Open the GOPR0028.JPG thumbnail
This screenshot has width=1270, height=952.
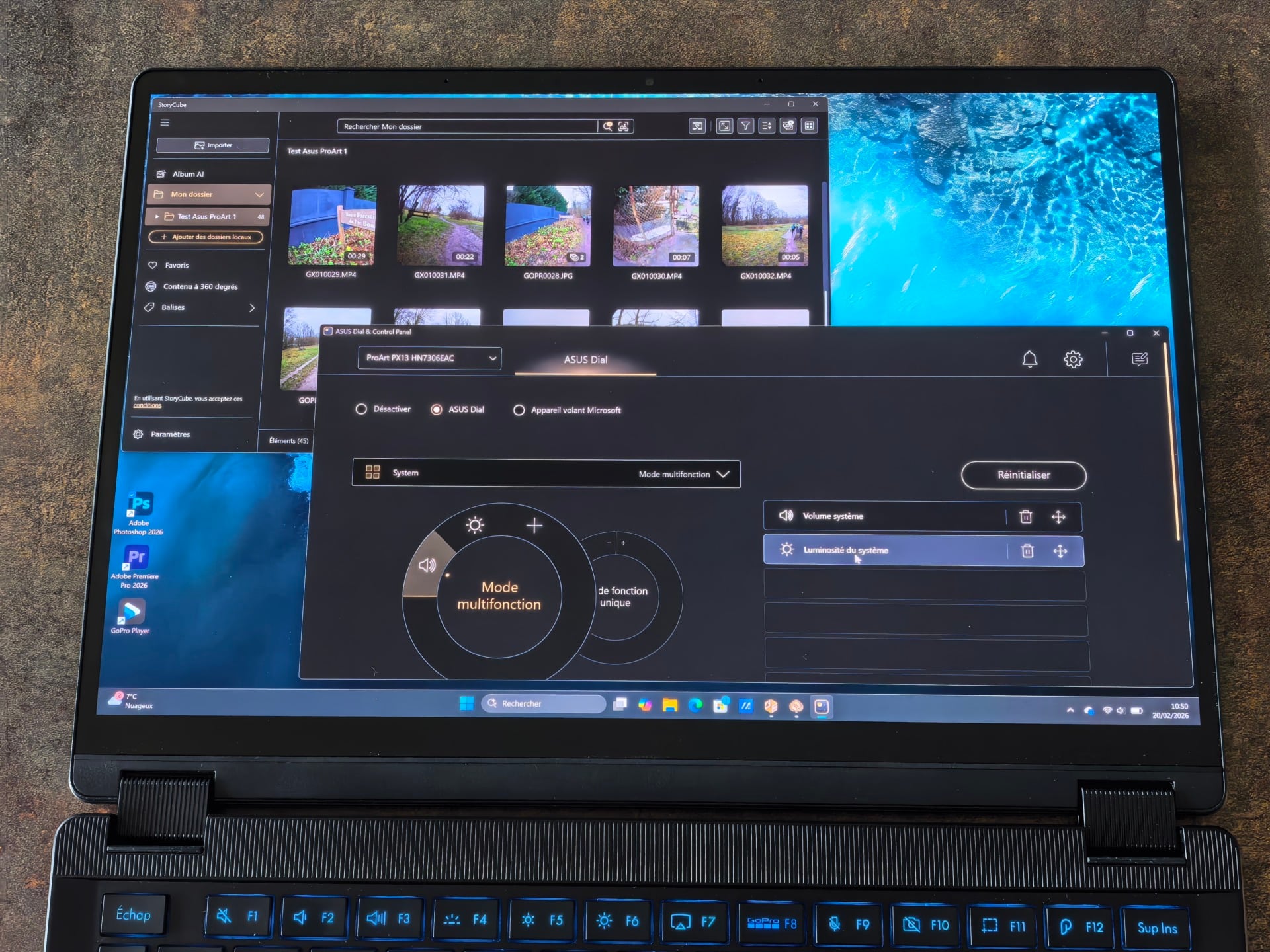coord(548,226)
